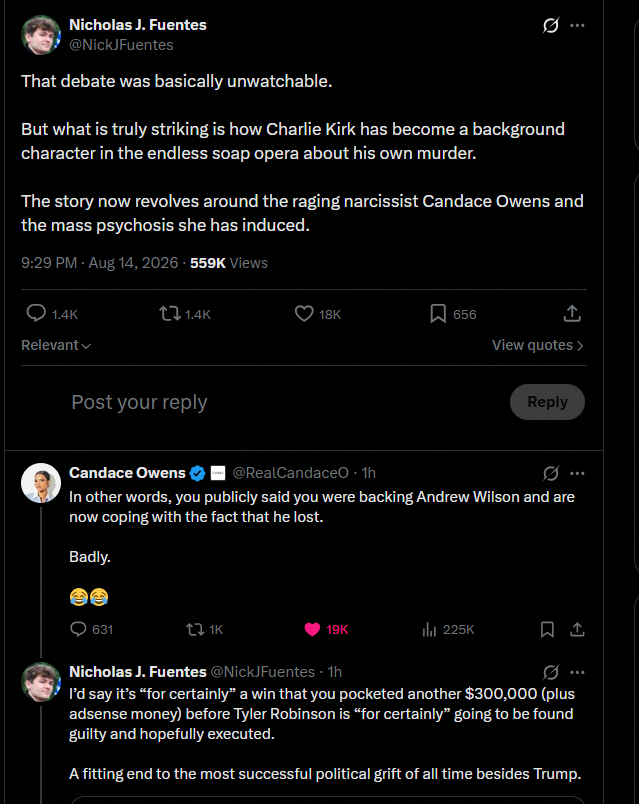Screen dimensions: 639x804
Task: Click the Reply button
Action: (547, 402)
